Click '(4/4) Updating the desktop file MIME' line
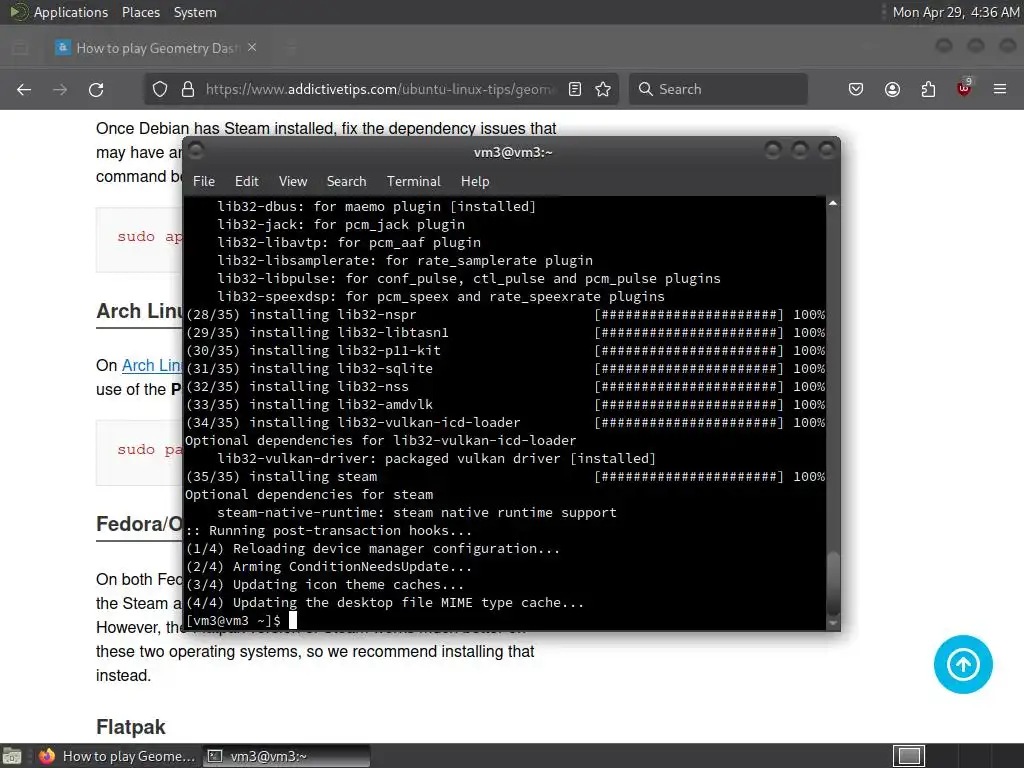This screenshot has width=1024, height=768. pos(385,603)
